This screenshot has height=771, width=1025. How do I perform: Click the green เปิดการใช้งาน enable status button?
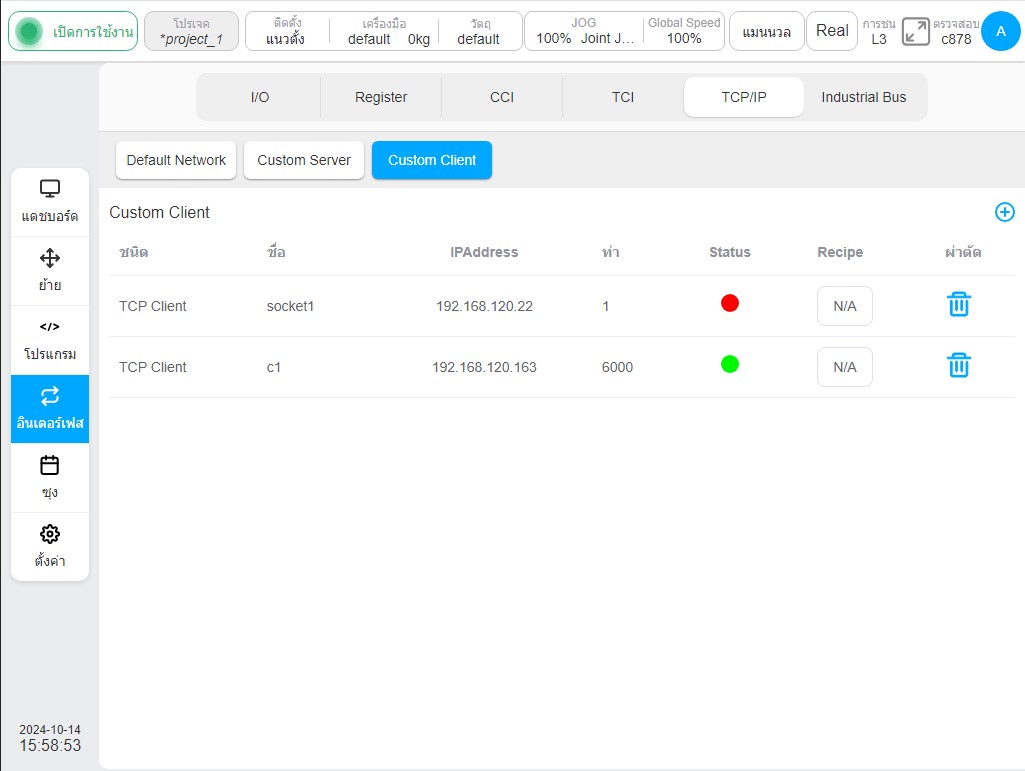[x=73, y=31]
